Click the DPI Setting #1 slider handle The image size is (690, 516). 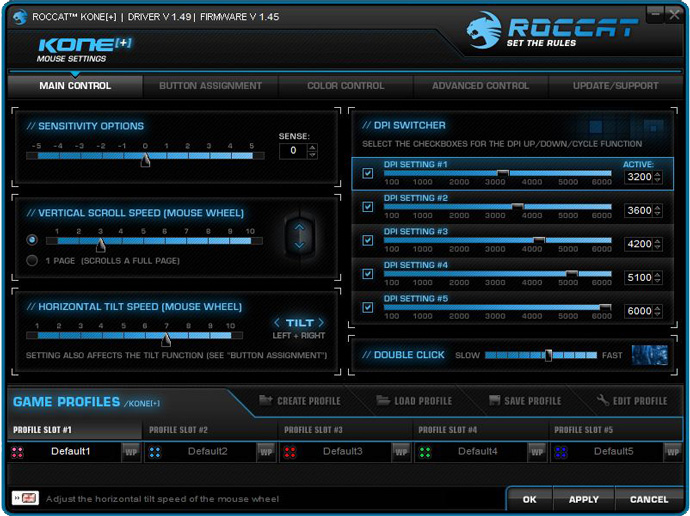point(503,173)
